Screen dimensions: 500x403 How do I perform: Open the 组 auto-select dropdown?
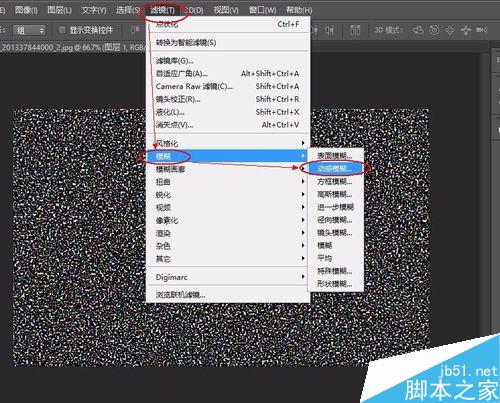coord(29,31)
